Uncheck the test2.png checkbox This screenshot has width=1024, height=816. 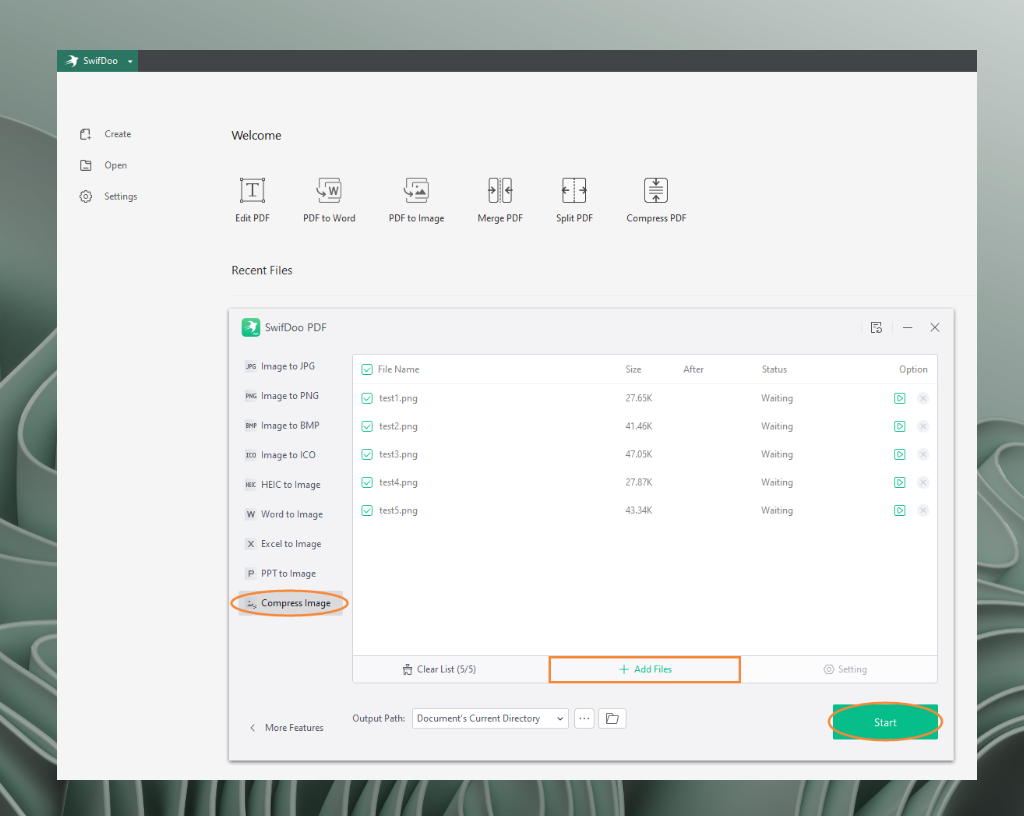click(367, 426)
